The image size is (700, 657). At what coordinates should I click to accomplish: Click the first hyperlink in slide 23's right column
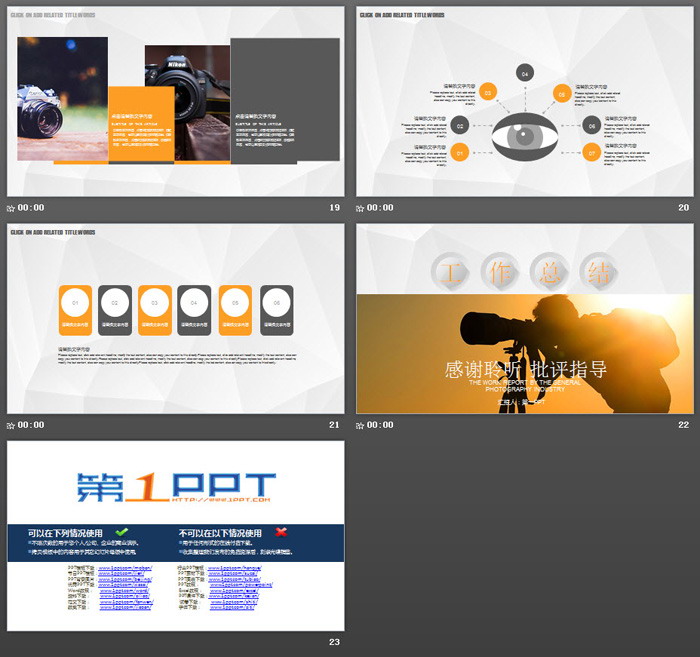234,567
